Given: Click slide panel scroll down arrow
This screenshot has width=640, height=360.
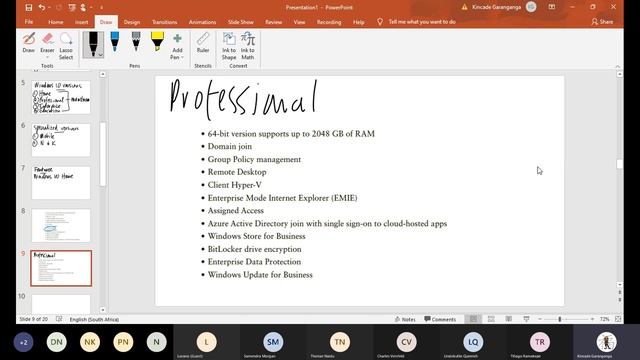Looking at the screenshot, I should tap(102, 310).
